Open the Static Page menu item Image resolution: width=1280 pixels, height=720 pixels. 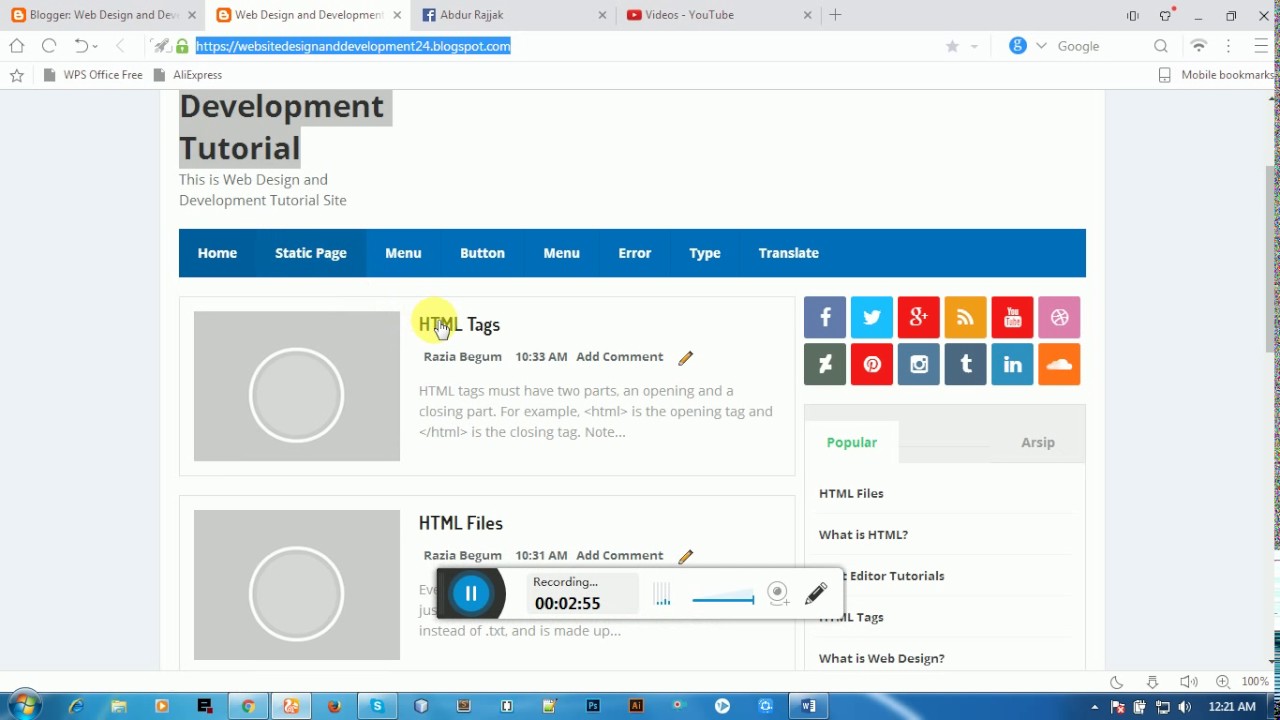coord(311,253)
